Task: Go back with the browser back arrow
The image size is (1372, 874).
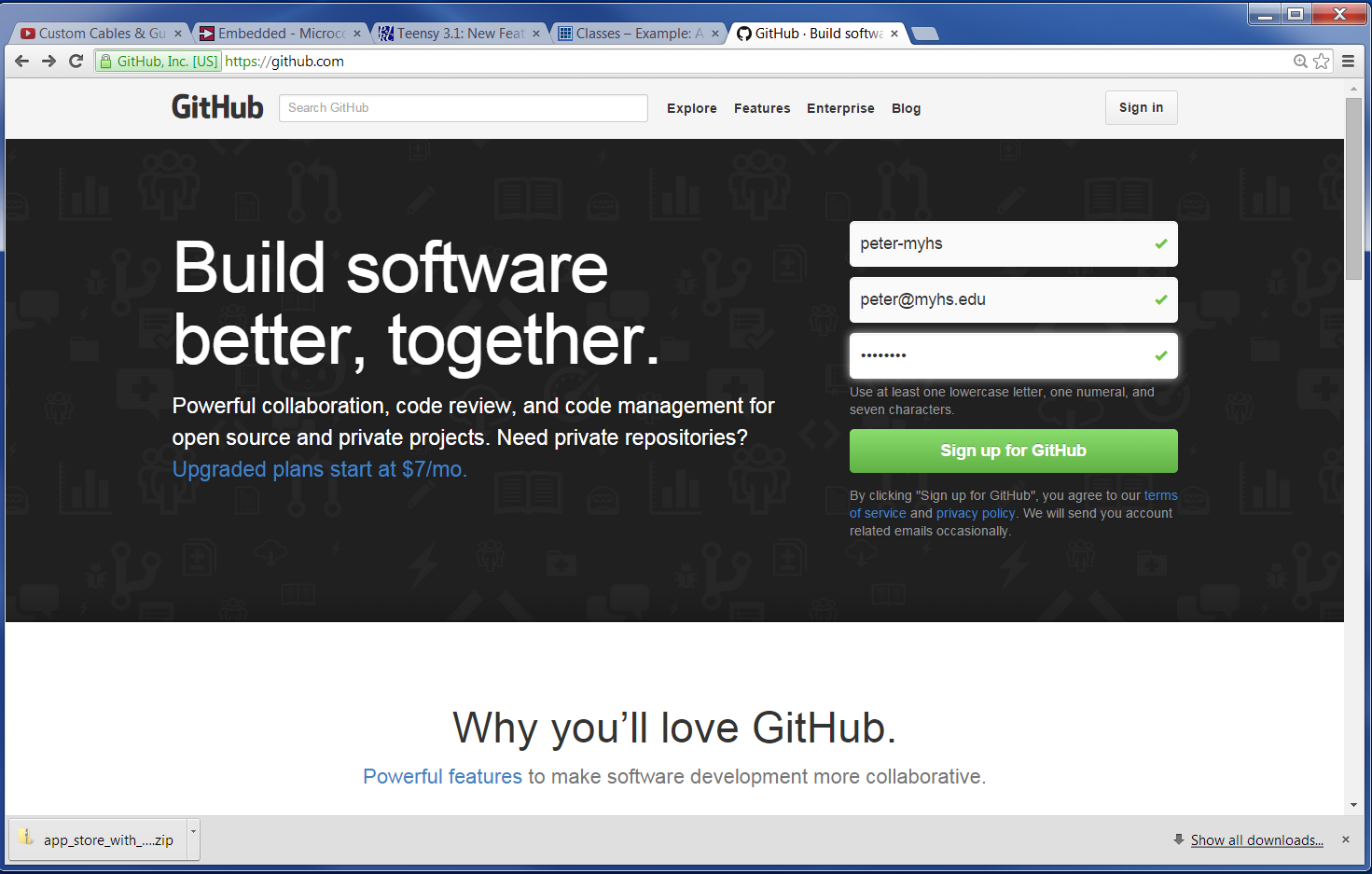Action: pyautogui.click(x=22, y=61)
